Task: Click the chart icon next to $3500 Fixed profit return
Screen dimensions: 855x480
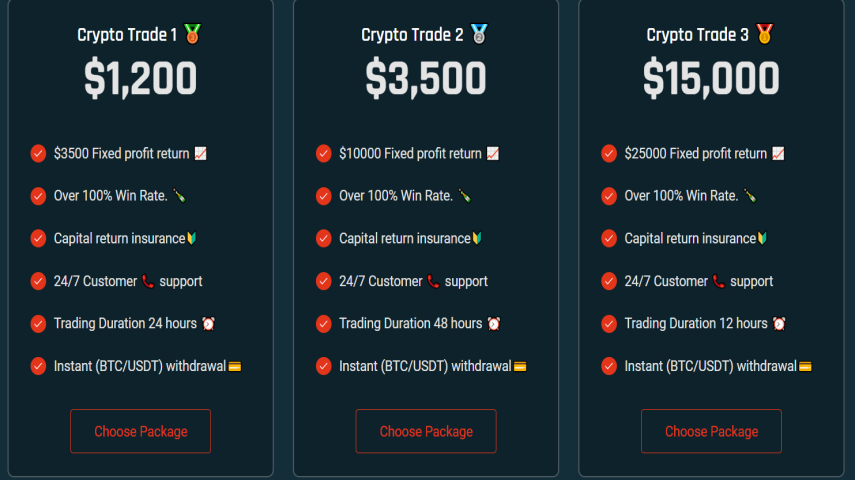Action: [x=201, y=154]
